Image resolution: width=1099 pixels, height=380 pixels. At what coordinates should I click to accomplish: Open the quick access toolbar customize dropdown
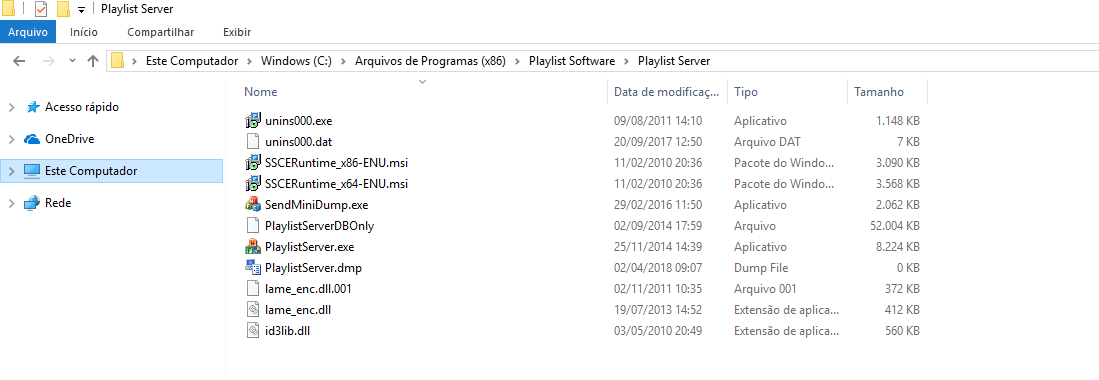coord(81,10)
